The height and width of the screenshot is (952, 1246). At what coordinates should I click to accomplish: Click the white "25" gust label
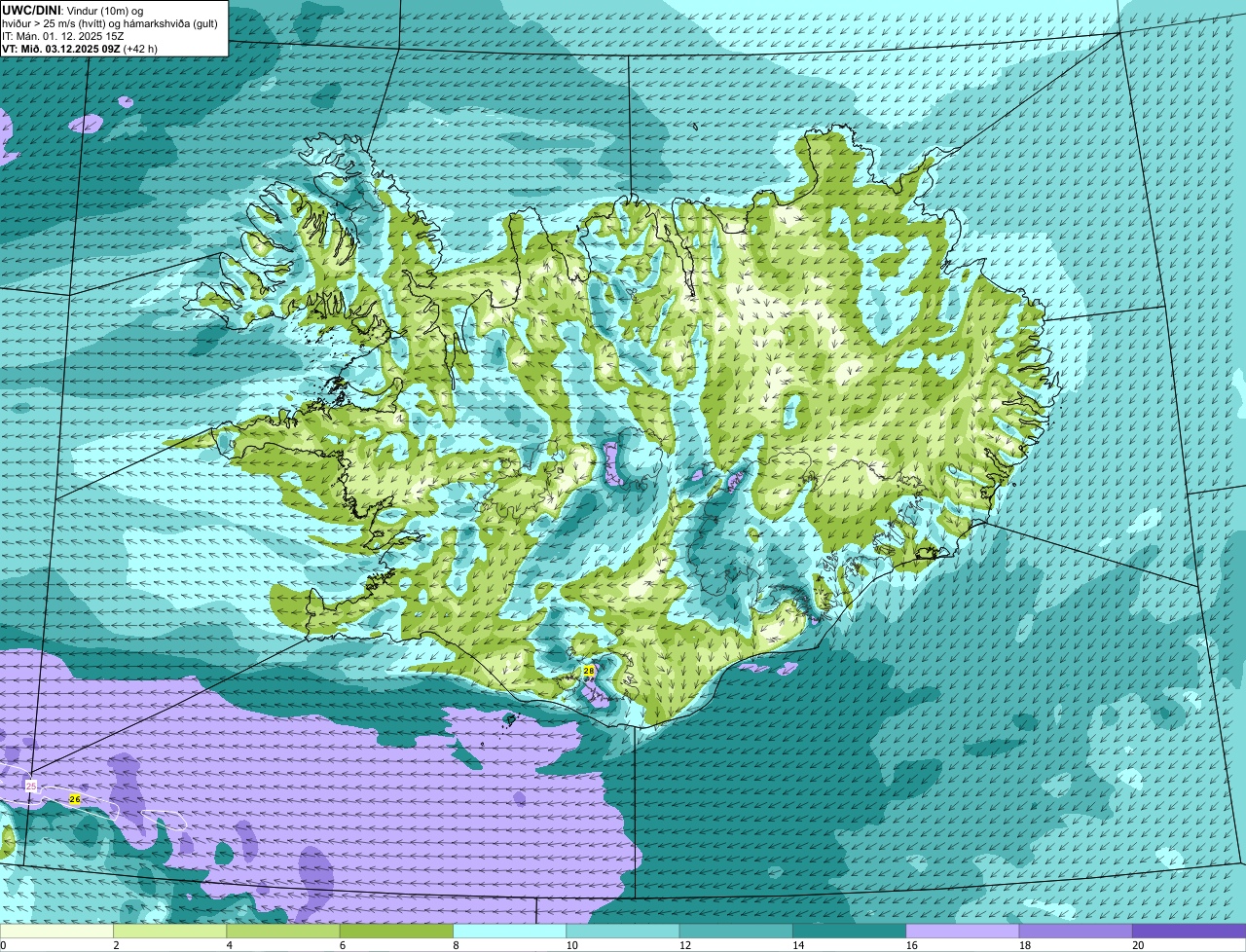(31, 786)
